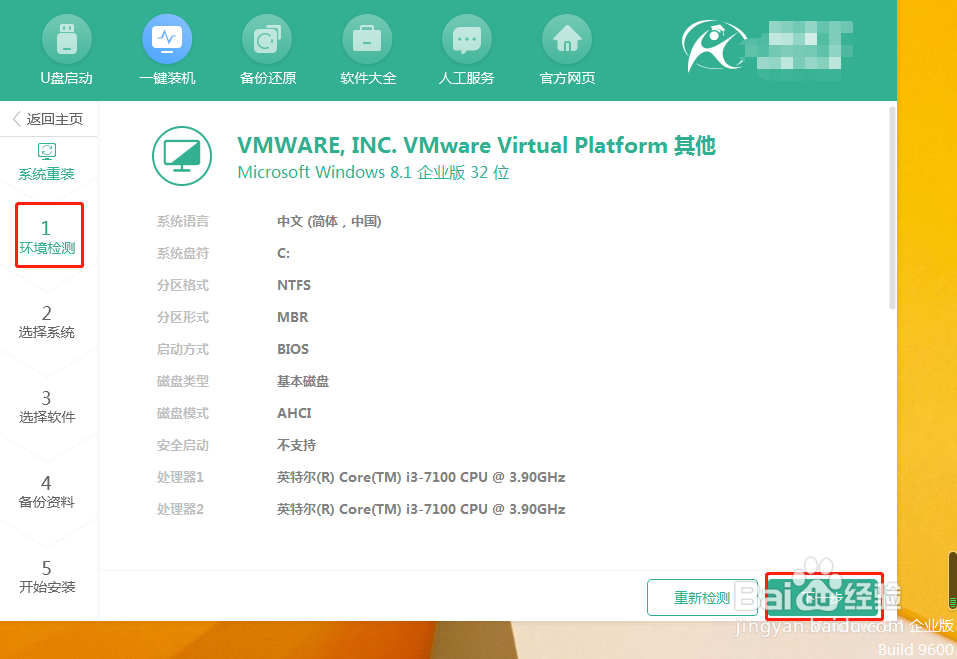Viewport: 957px width, 659px height.
Task: Select step 5 开始安装
Action: click(x=47, y=577)
